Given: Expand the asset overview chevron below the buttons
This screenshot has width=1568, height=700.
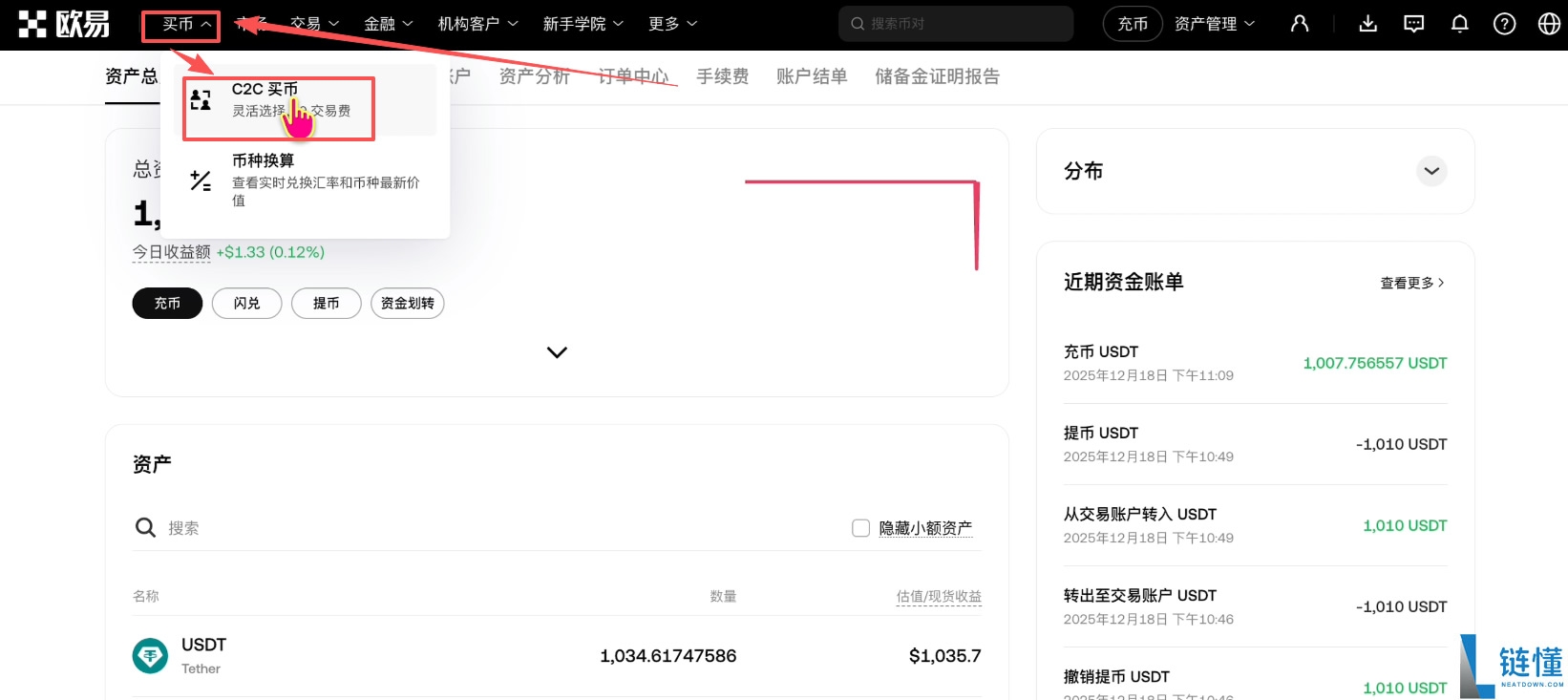Looking at the screenshot, I should coord(557,352).
